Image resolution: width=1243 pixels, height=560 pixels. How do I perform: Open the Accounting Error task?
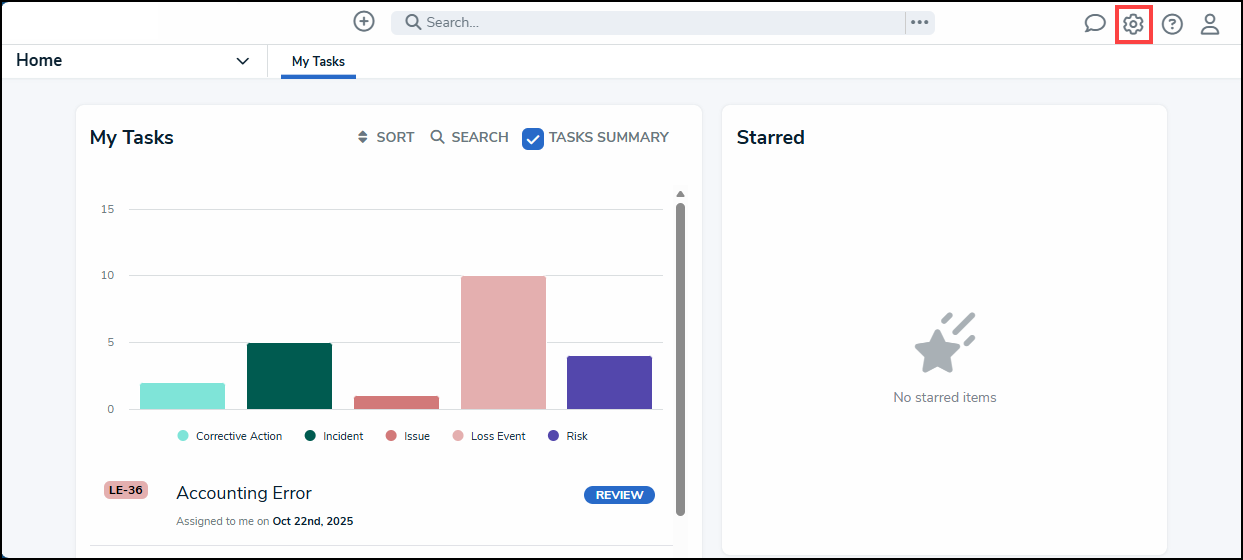(244, 493)
